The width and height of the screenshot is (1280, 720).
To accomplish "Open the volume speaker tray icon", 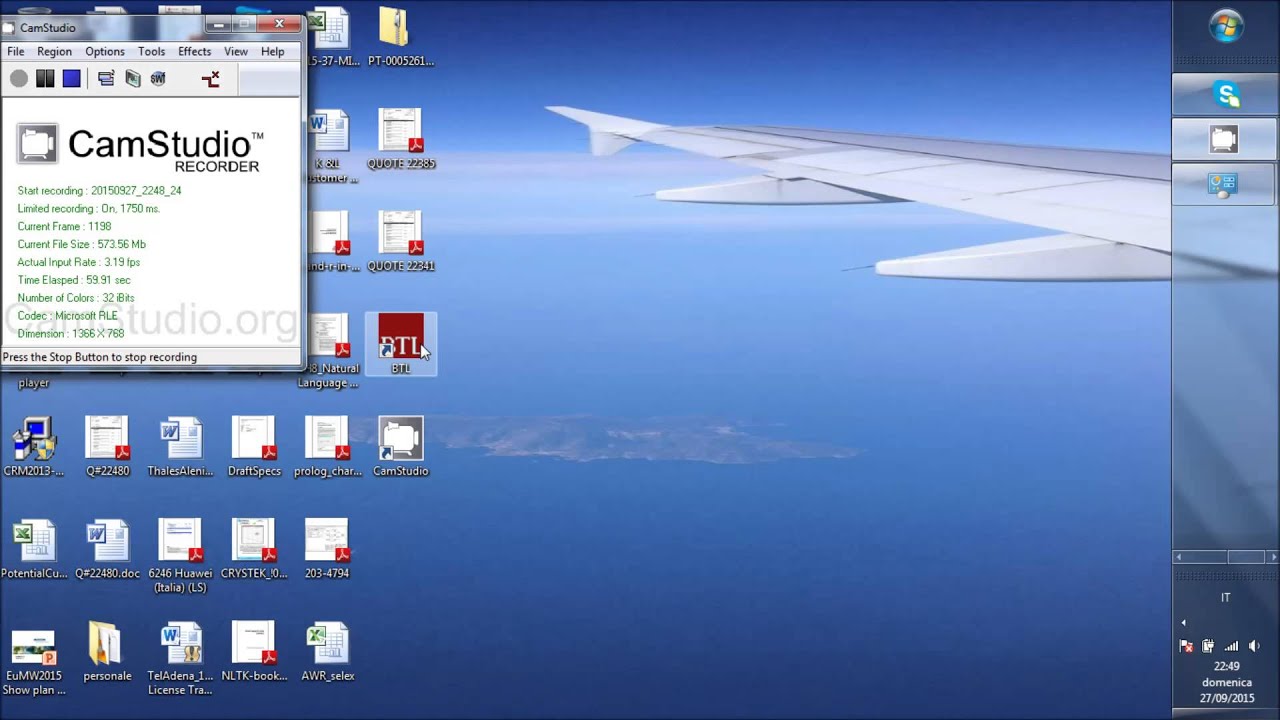I will tap(1254, 646).
